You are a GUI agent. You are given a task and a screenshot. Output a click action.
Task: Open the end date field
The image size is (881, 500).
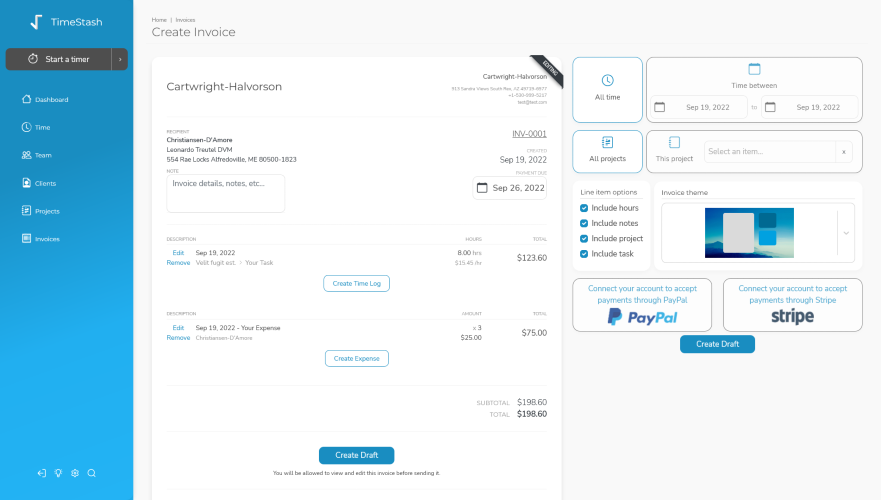pyautogui.click(x=810, y=107)
